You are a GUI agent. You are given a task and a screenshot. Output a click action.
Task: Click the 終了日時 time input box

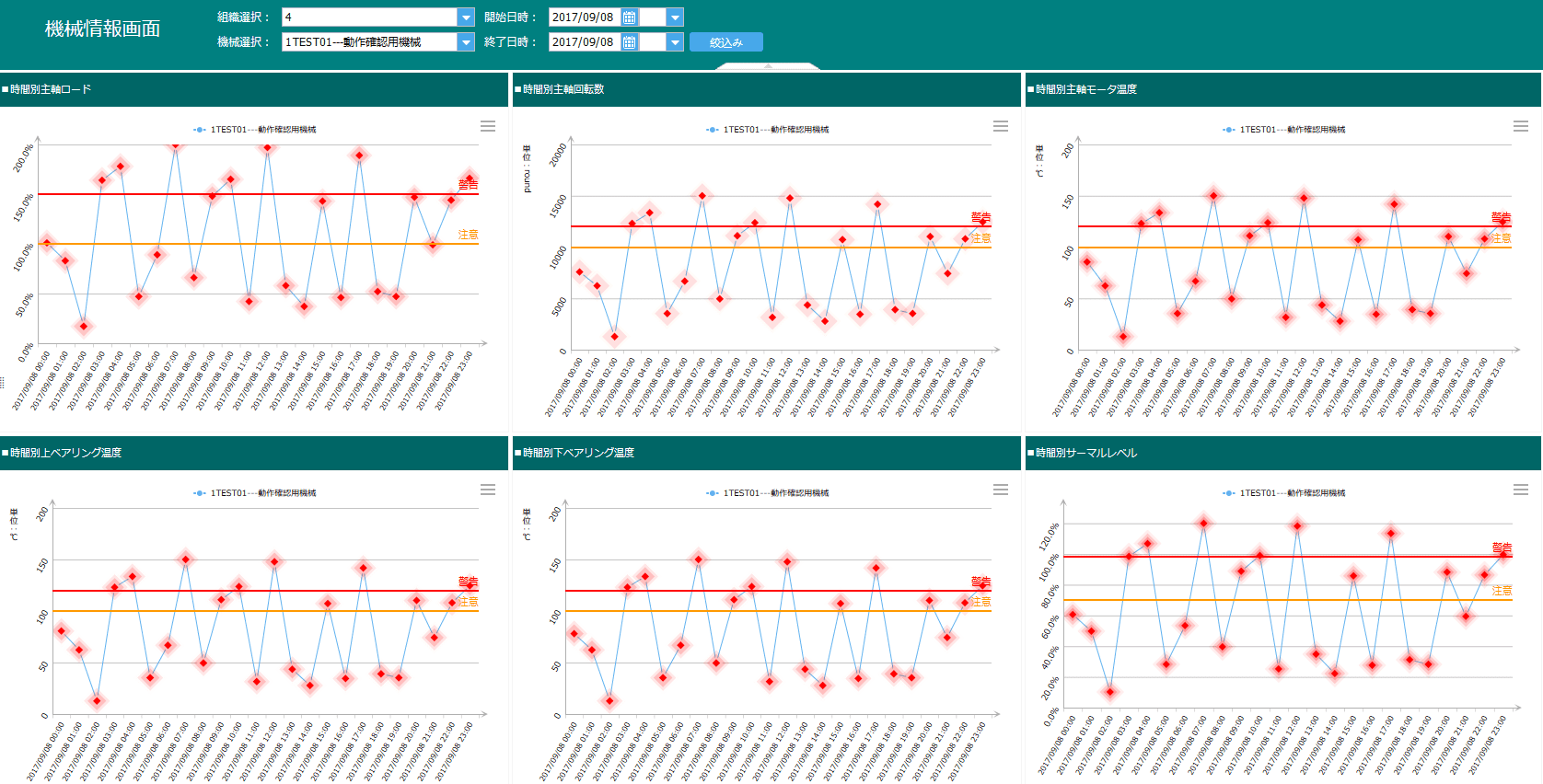coord(653,42)
